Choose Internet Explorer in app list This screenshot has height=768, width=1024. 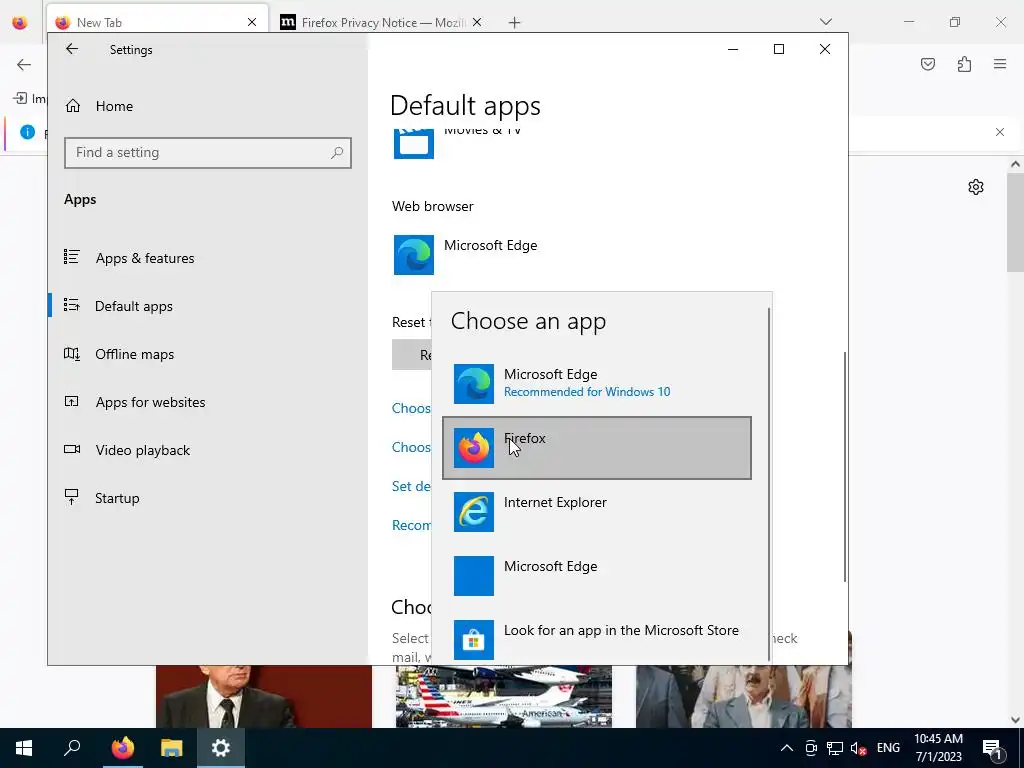pyautogui.click(x=597, y=511)
